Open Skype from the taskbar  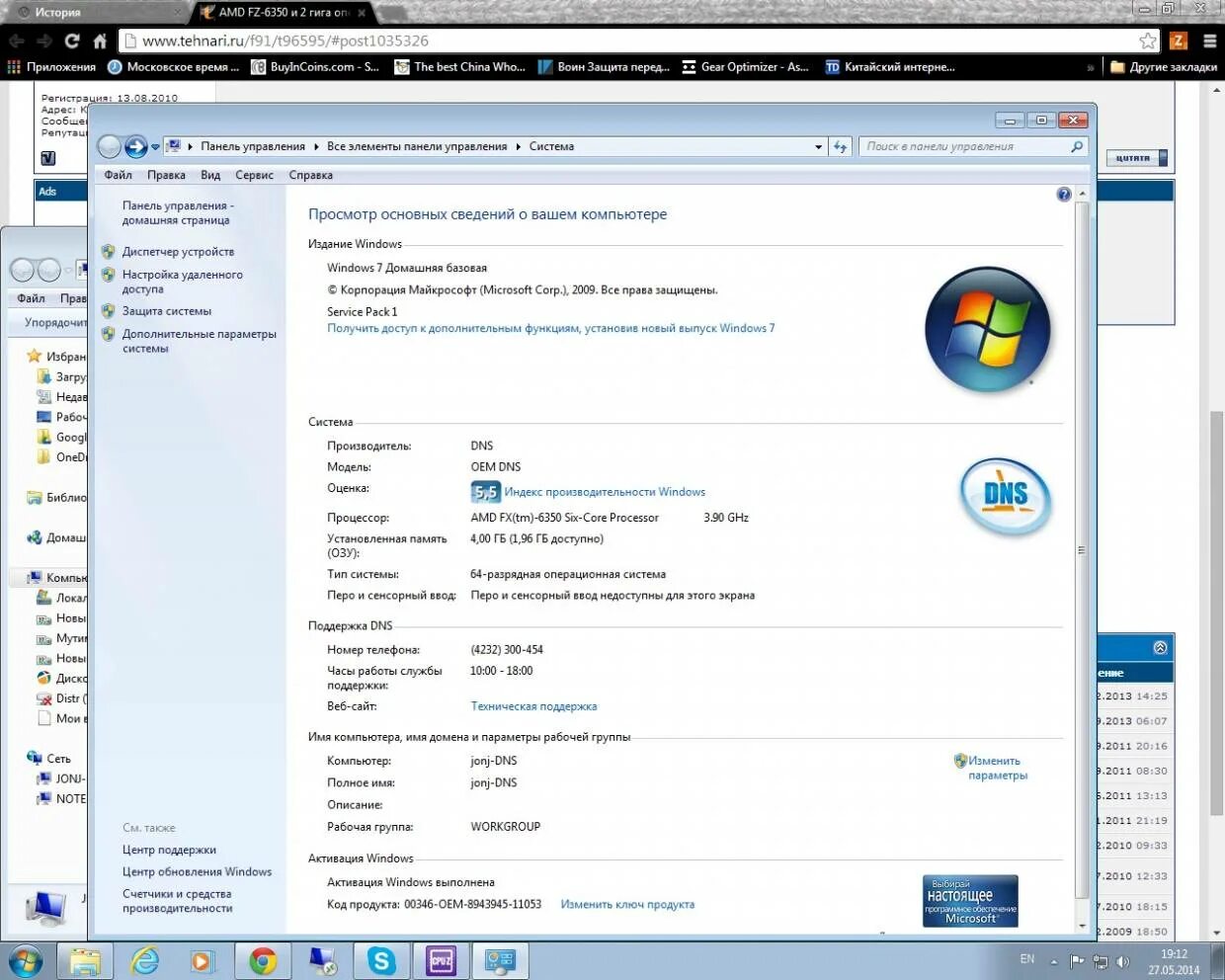coord(381,961)
